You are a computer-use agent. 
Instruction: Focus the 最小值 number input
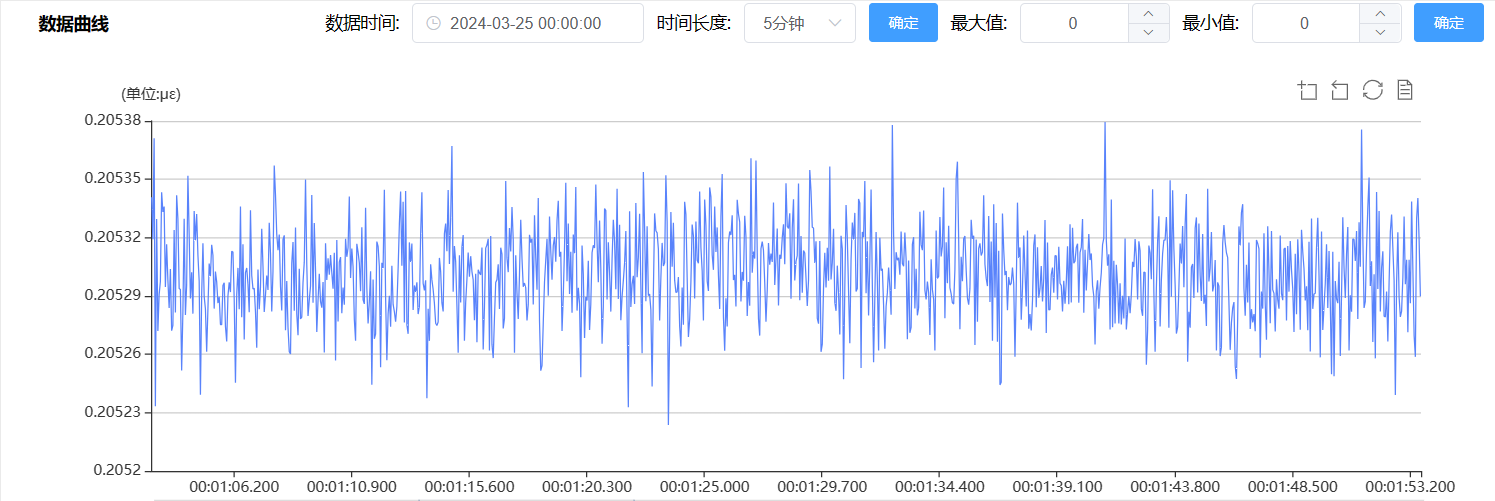tap(1304, 23)
